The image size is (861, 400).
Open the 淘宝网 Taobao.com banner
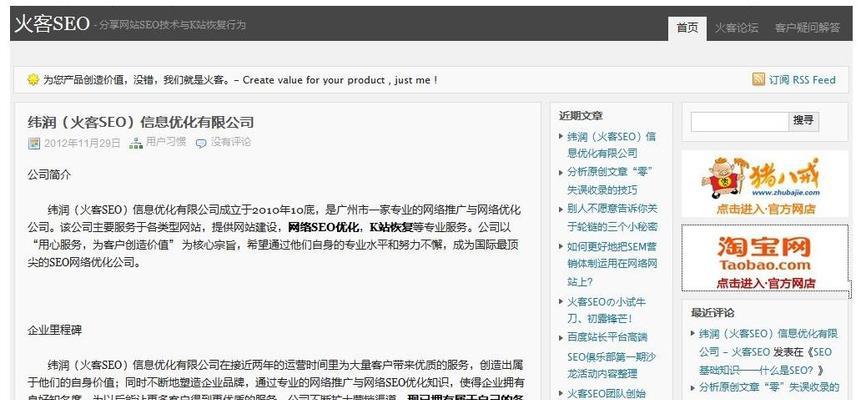[x=764, y=258]
